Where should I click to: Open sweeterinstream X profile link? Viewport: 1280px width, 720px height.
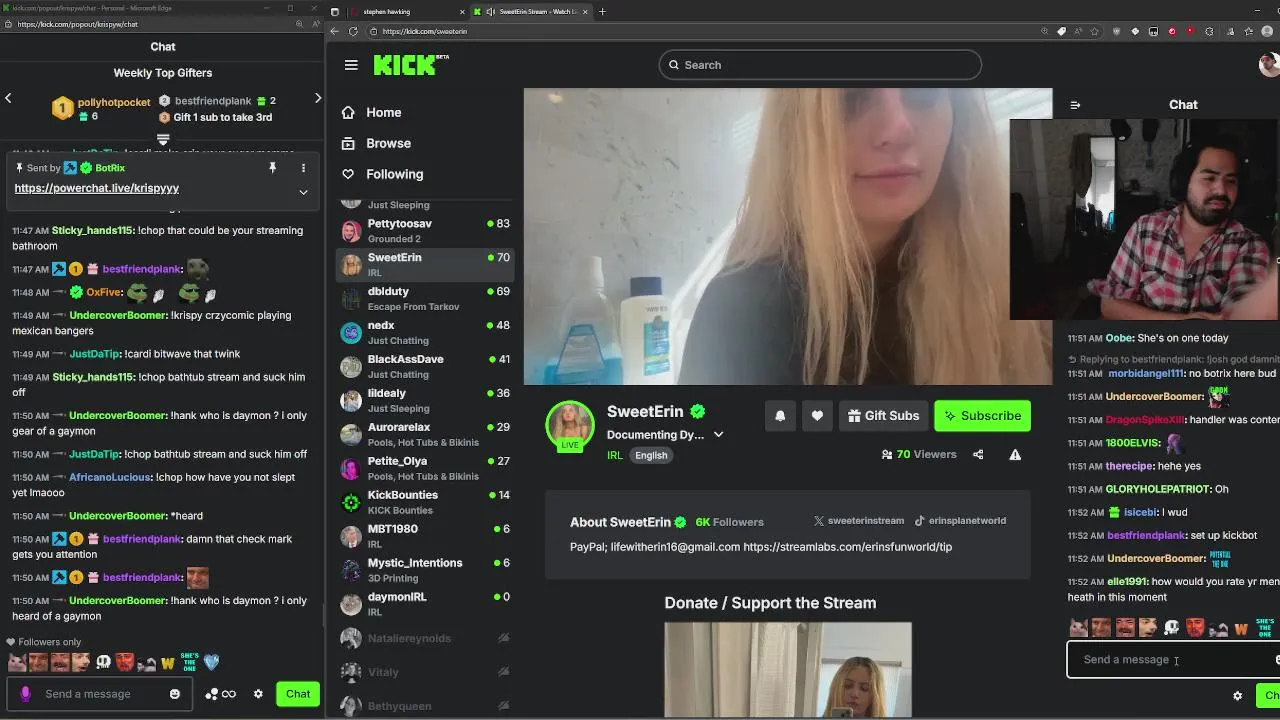pos(858,521)
